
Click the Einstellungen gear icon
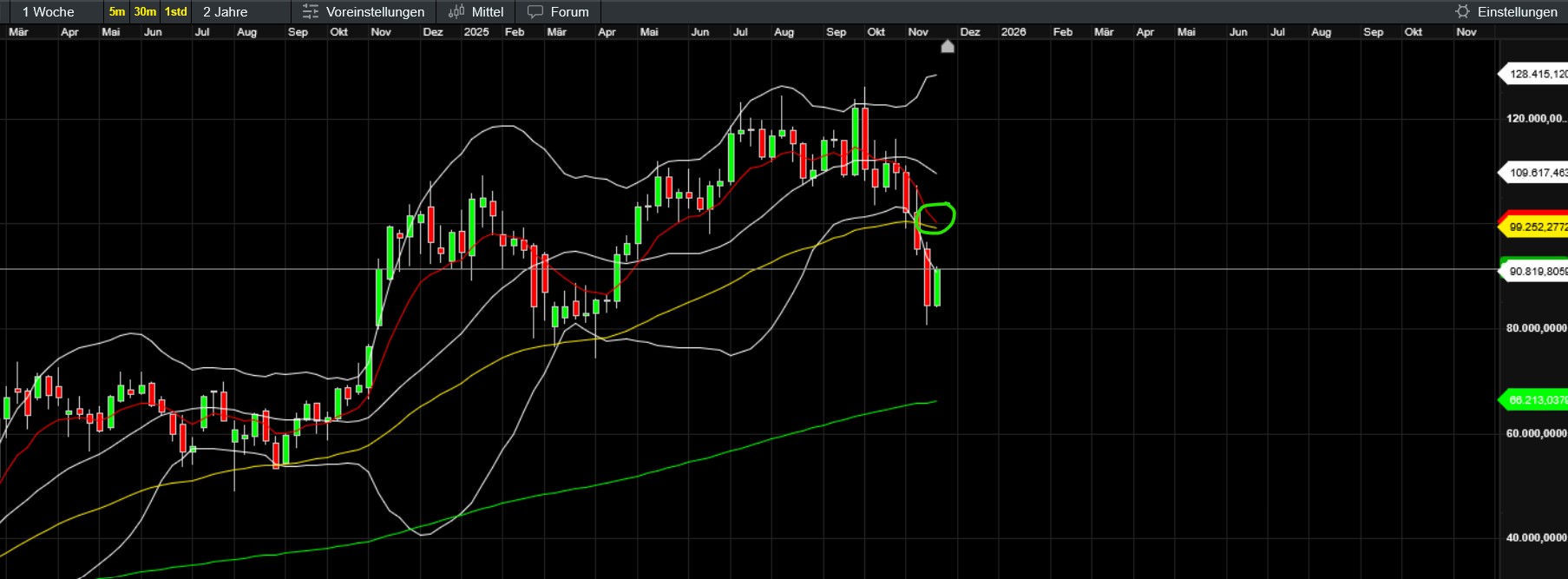(1463, 11)
